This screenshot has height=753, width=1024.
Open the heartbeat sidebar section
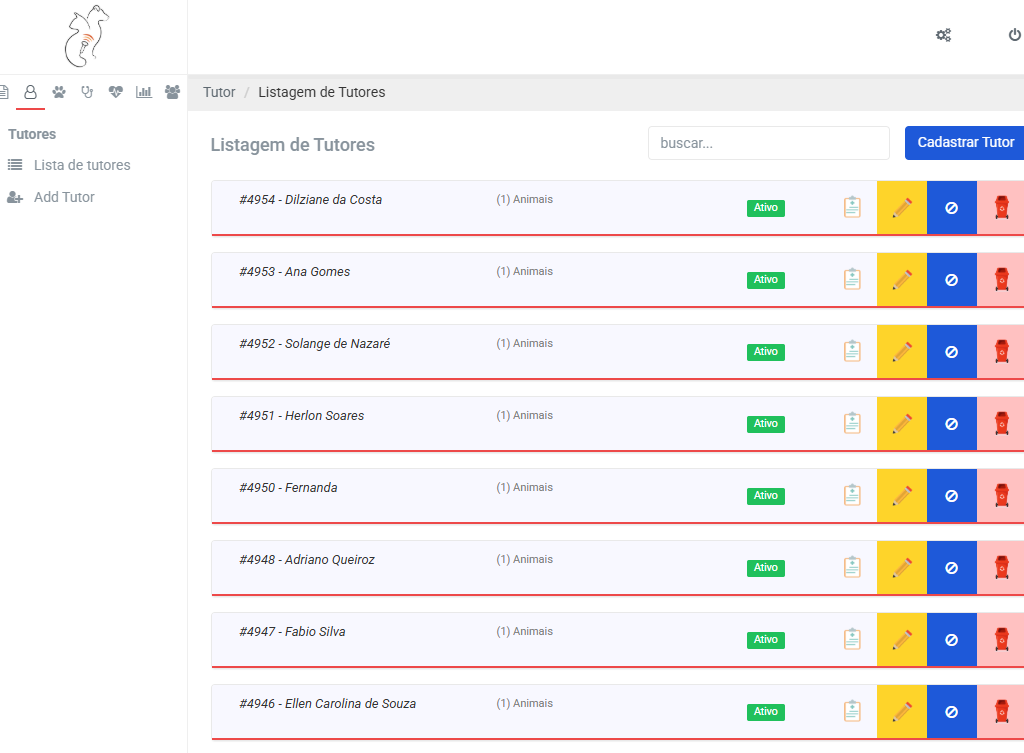click(116, 92)
